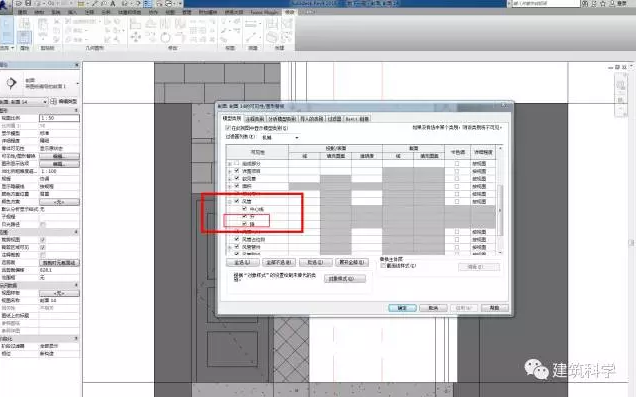Open the filter list dropdown showing 机械
The height and width of the screenshot is (397, 636).
(280, 138)
